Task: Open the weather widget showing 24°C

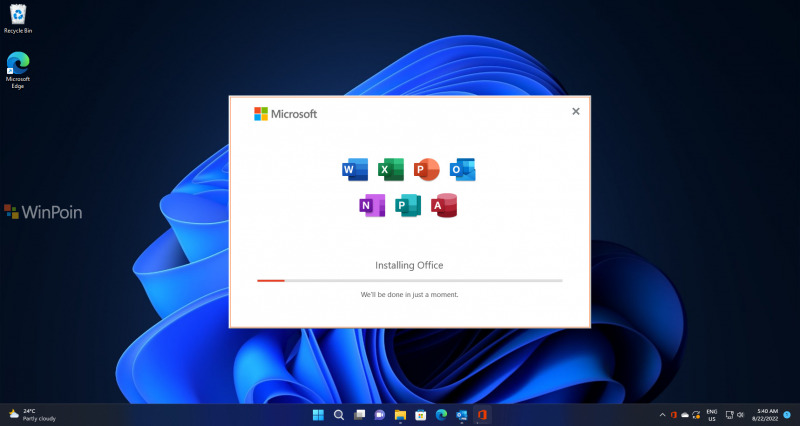Action: point(32,414)
